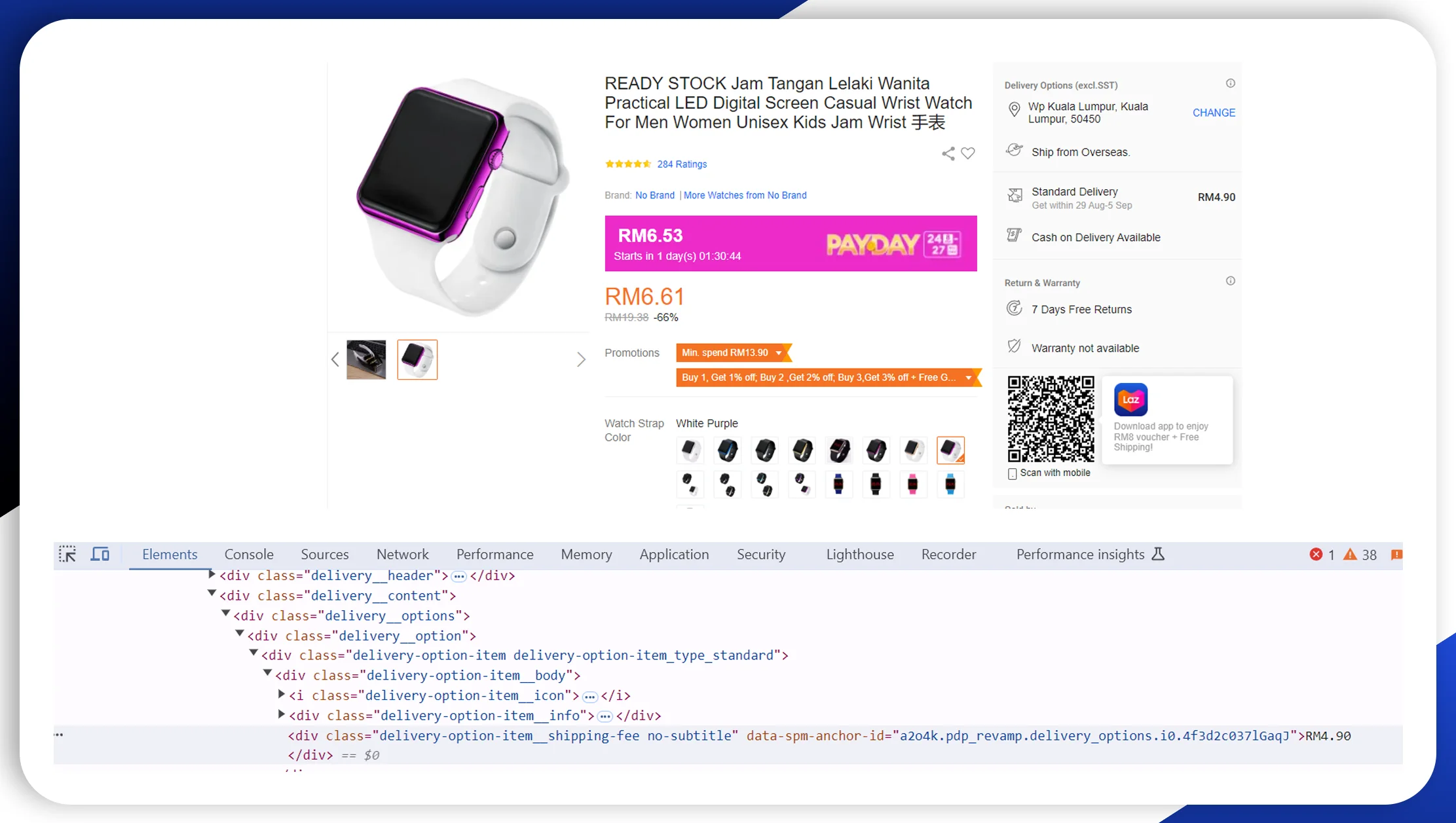Screen dimensions: 1456x823
Task: Toggle the Cash on Delivery checkbox
Action: [x=1014, y=237]
